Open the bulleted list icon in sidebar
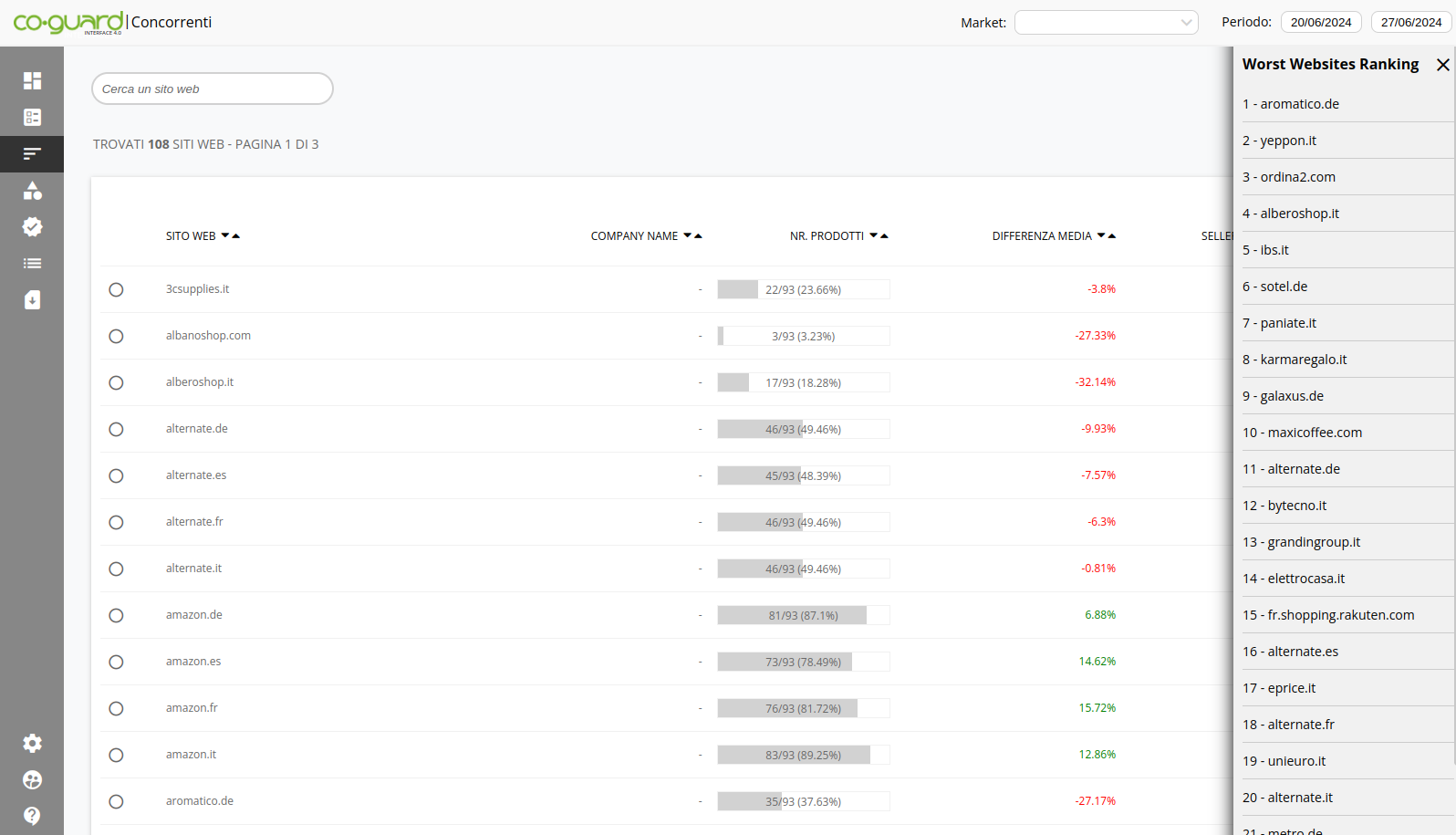This screenshot has width=1456, height=835. click(x=32, y=264)
